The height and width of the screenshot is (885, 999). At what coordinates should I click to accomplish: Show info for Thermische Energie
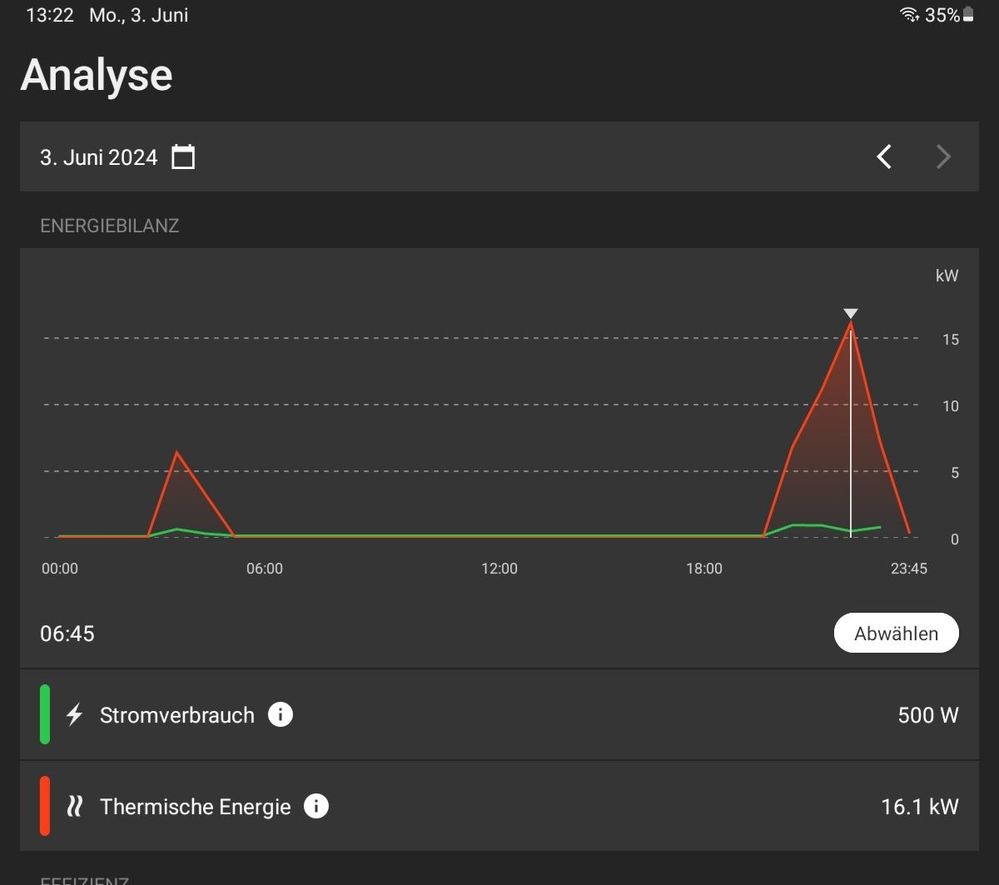click(316, 806)
